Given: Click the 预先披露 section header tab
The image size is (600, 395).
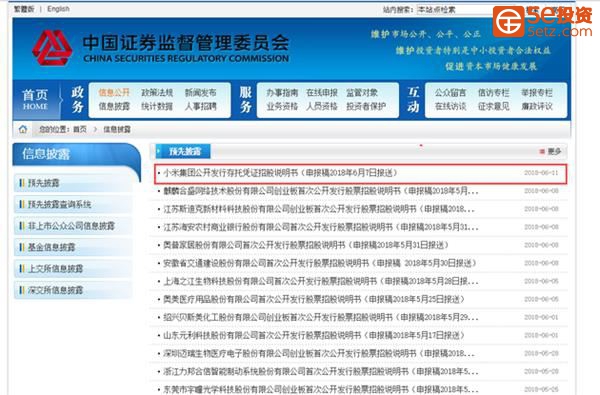Looking at the screenshot, I should click(x=183, y=152).
